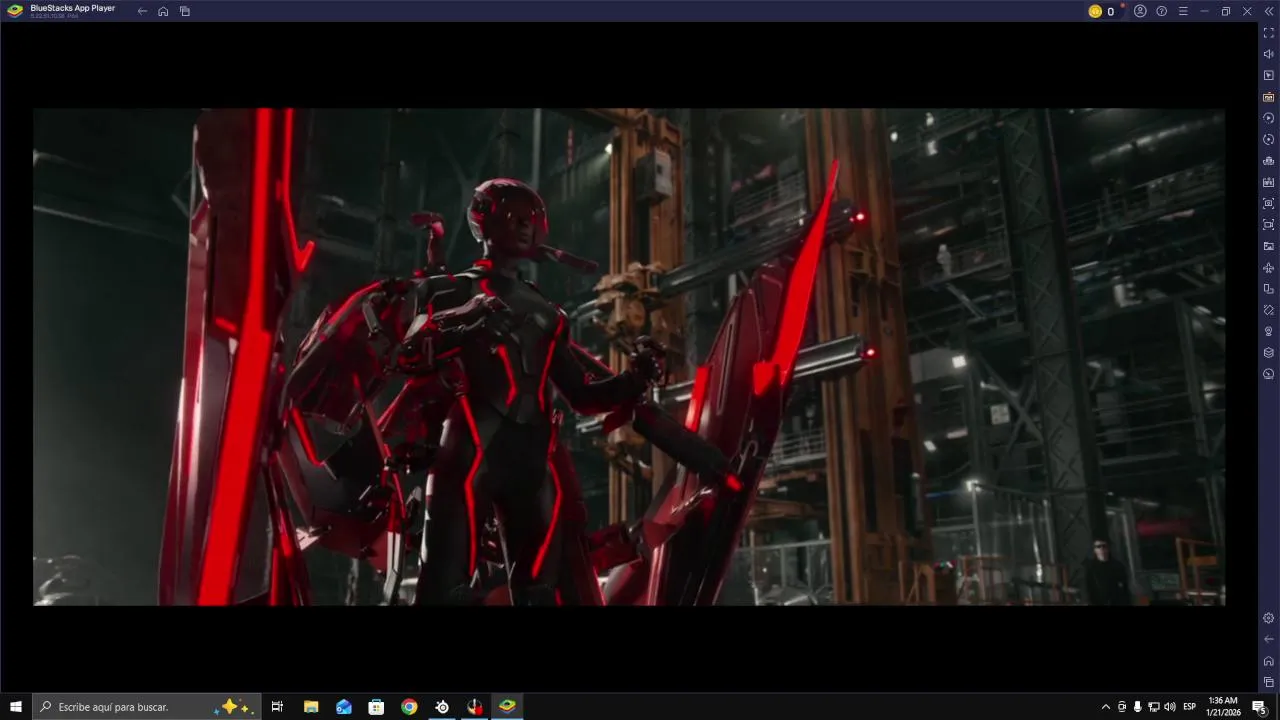Viewport: 1280px width, 720px height.
Task: Open multi-instance manager sidebar icon
Action: [x=1269, y=161]
